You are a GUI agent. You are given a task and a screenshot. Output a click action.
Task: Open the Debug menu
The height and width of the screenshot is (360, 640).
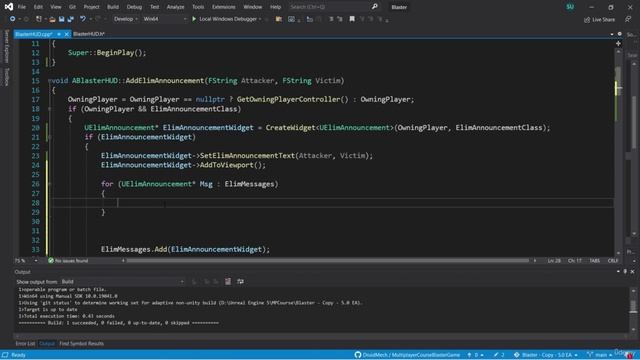pyautogui.click(x=134, y=7)
